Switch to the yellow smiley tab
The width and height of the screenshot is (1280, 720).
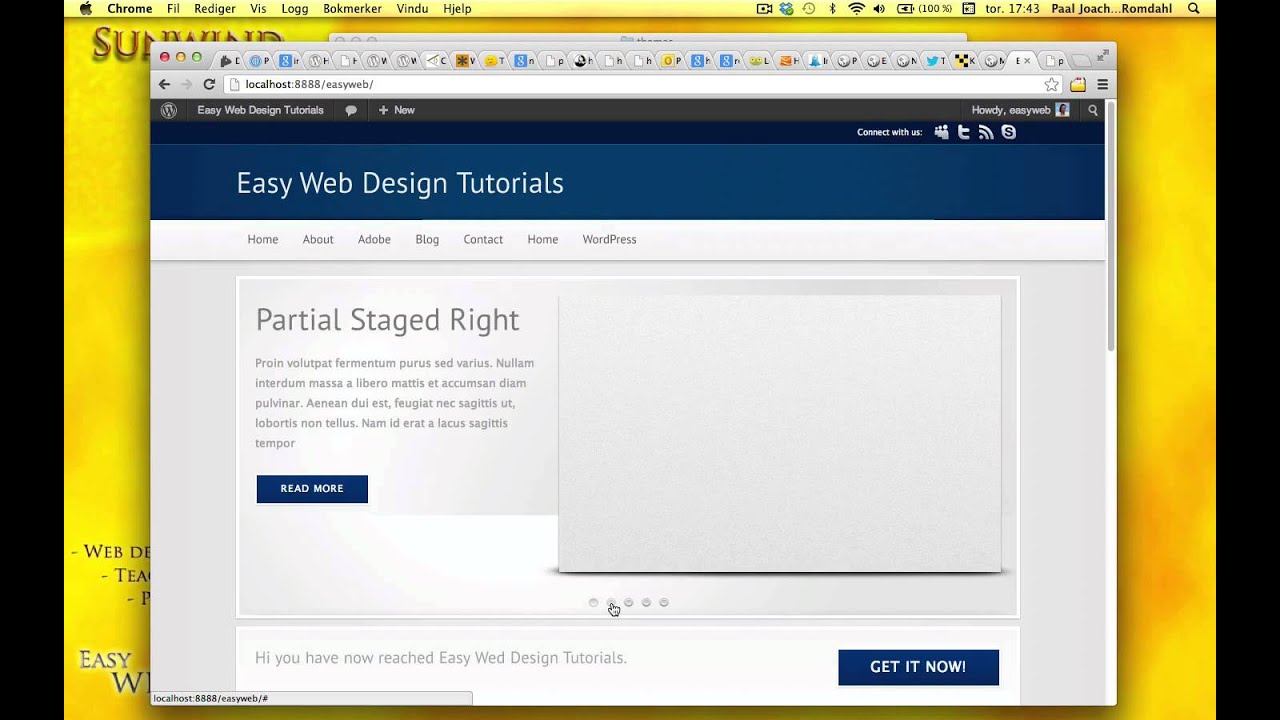494,60
